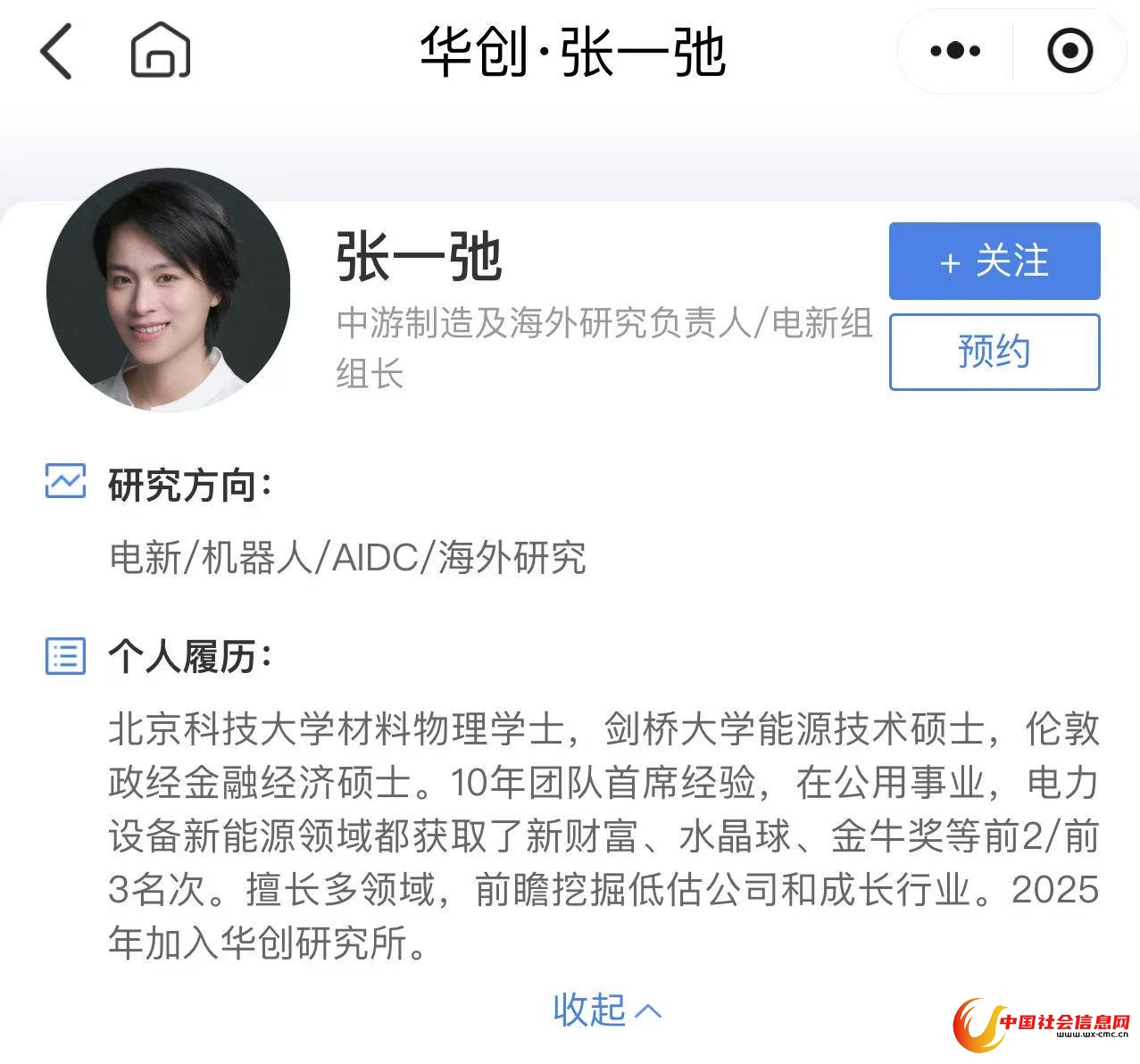Collapse the bio with 收起
Screen dimensions: 1140x1064
point(589,1010)
